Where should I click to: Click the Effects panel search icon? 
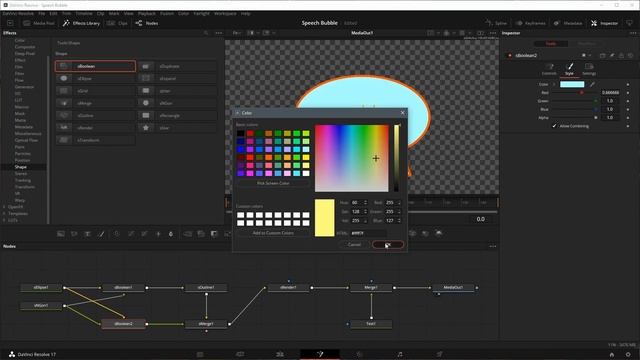[206, 33]
